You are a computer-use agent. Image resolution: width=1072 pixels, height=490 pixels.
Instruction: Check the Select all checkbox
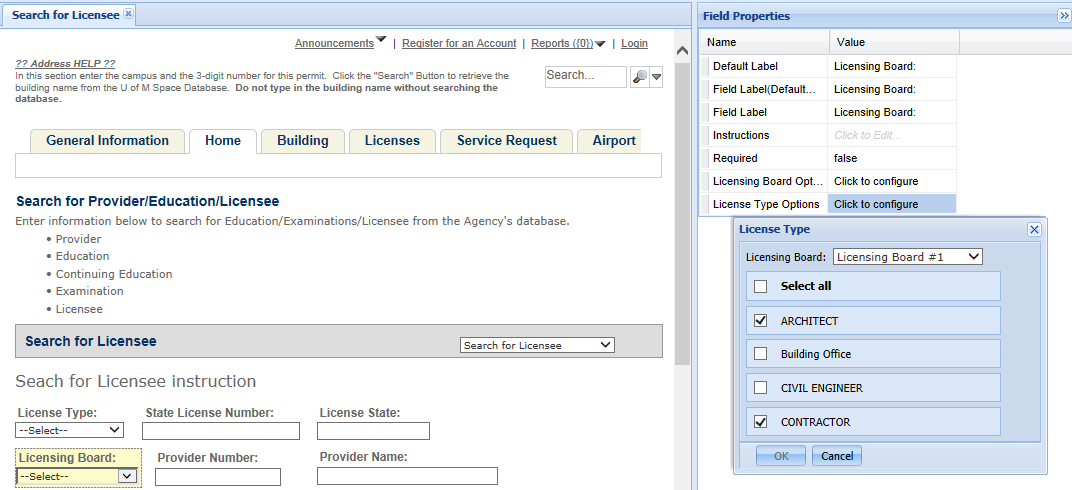[761, 286]
